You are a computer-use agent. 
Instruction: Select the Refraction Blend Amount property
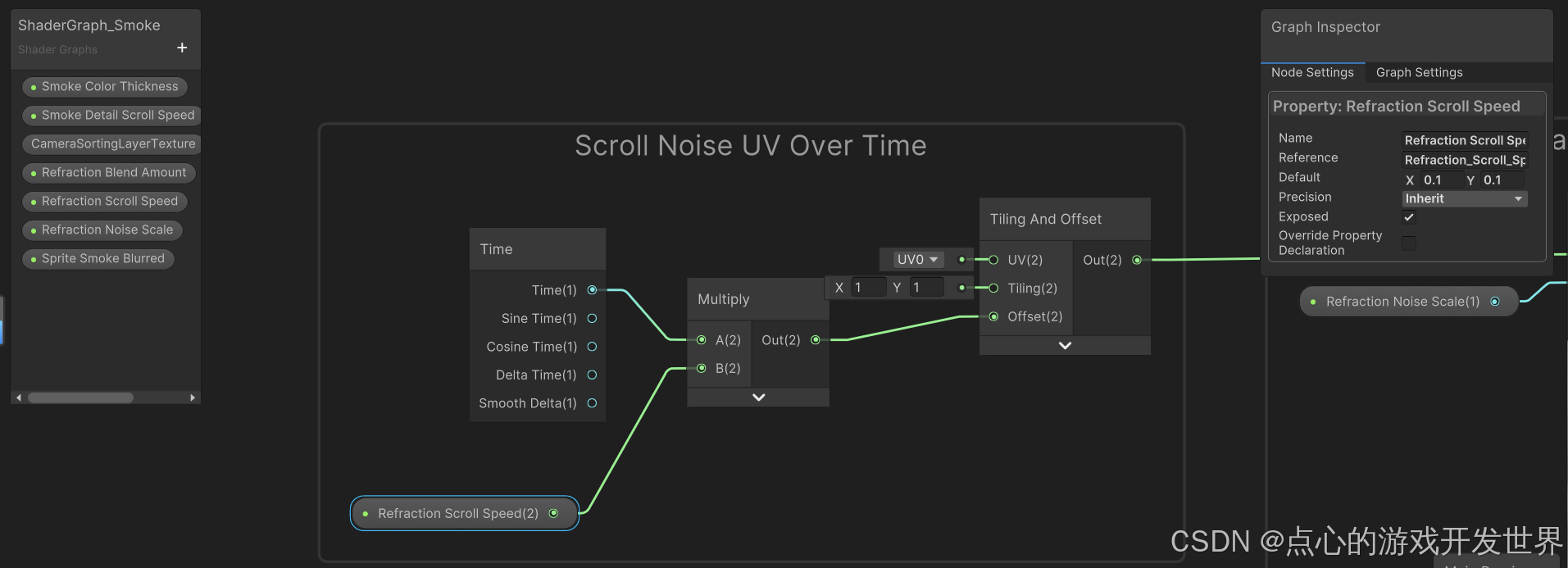click(109, 173)
